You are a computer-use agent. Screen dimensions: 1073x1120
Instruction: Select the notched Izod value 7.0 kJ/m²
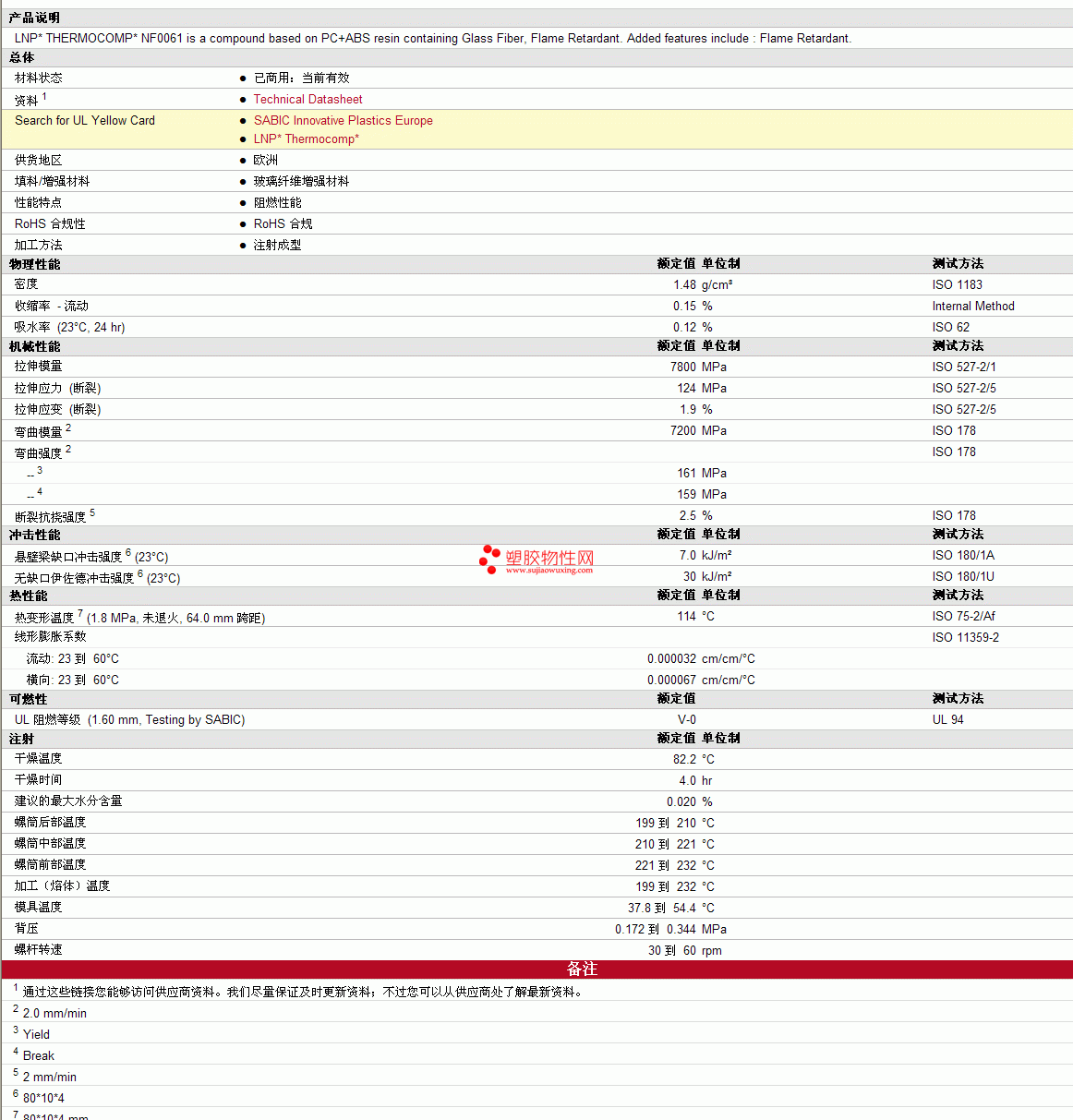pyautogui.click(x=705, y=556)
